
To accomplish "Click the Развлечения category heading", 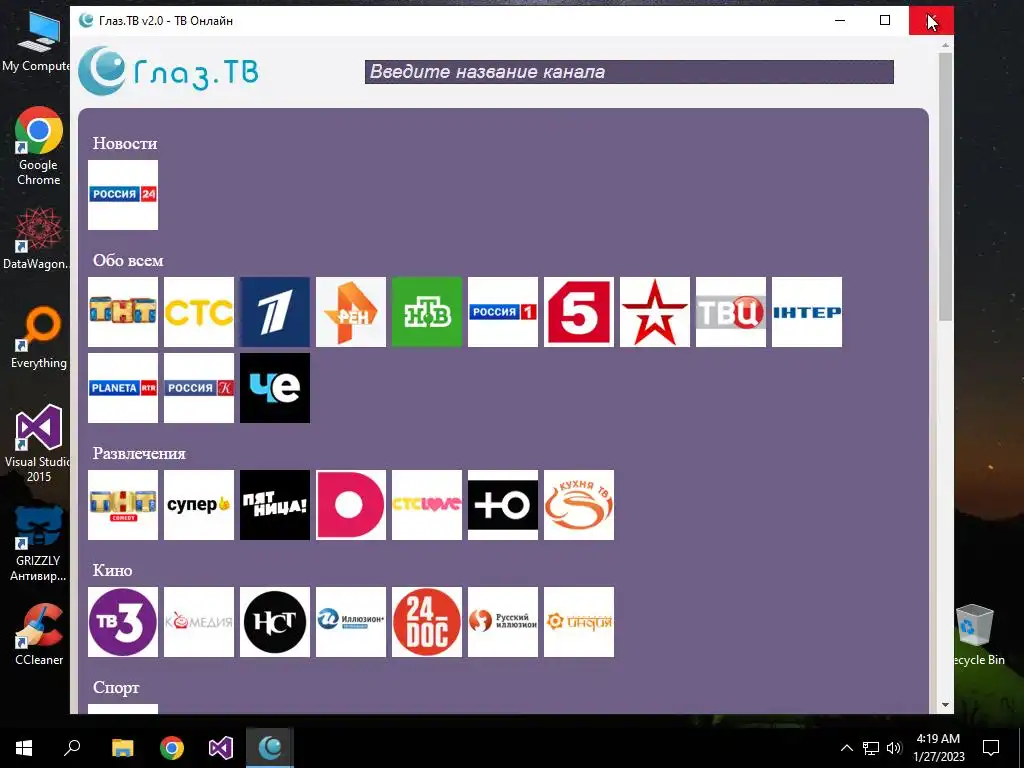I will (x=139, y=453).
